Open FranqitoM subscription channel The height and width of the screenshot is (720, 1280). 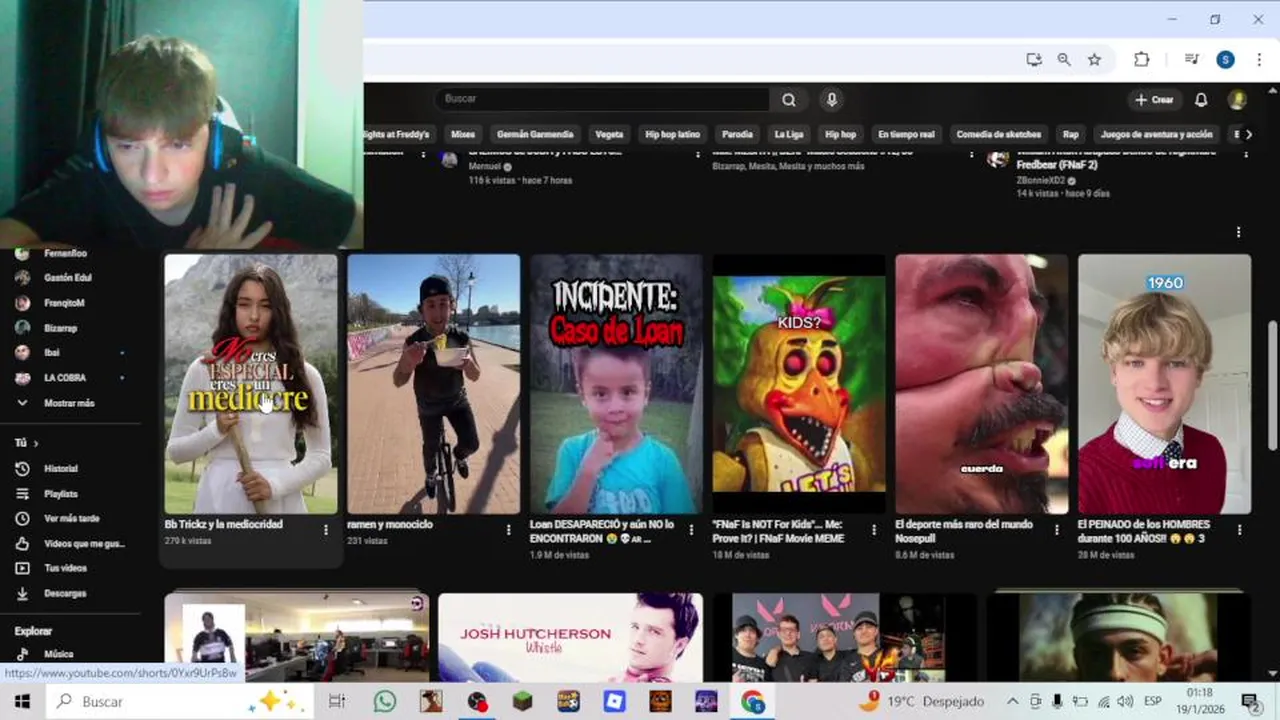click(x=64, y=303)
